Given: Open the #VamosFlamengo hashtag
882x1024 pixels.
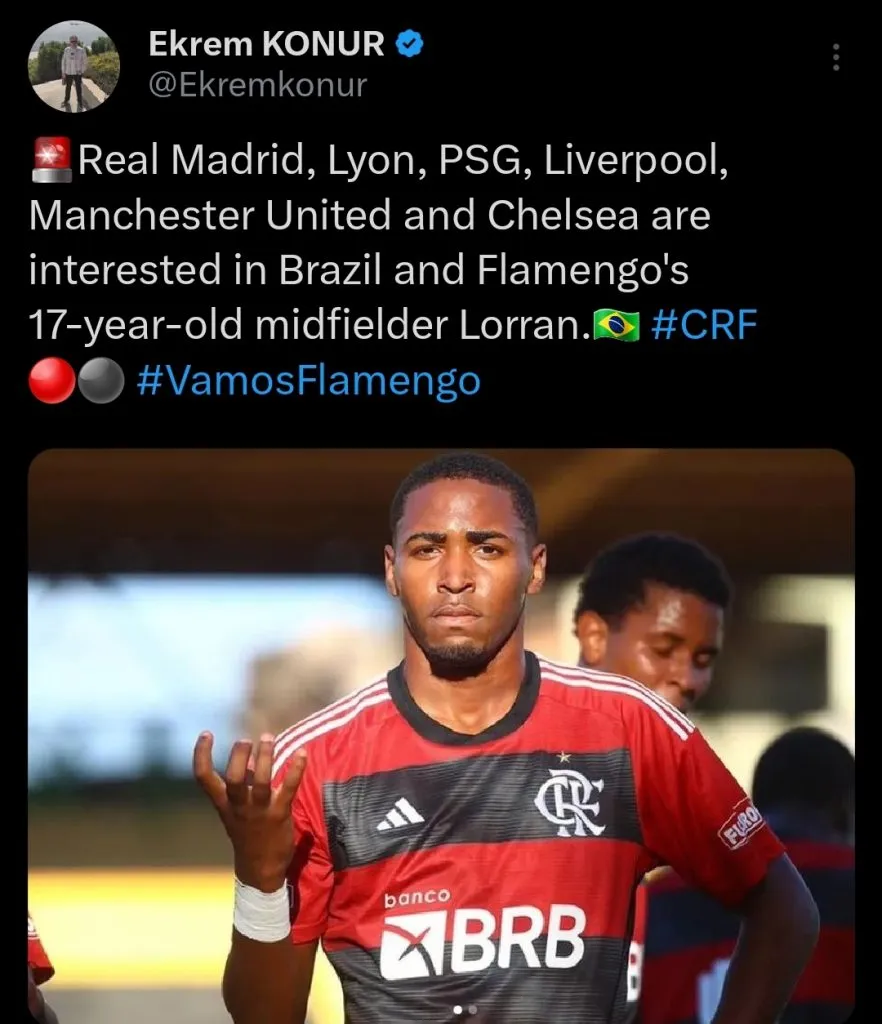Looking at the screenshot, I should coord(309,380).
